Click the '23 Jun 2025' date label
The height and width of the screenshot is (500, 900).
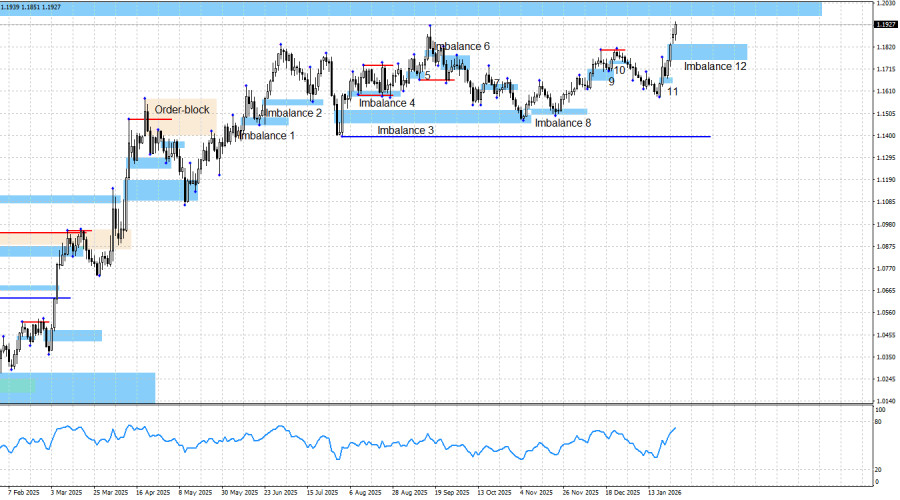coord(281,493)
